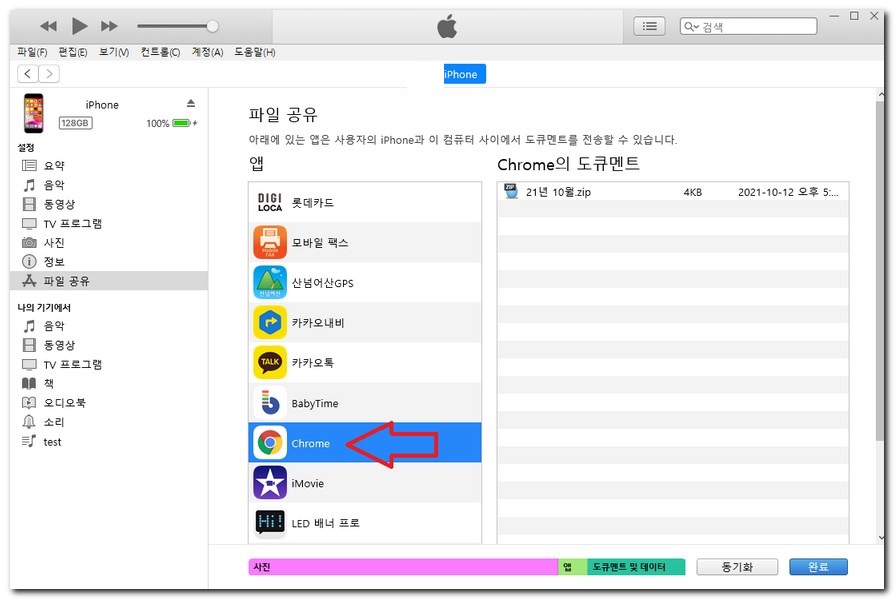Click the volume slider knob
The height and width of the screenshot is (600, 896).
click(x=212, y=26)
